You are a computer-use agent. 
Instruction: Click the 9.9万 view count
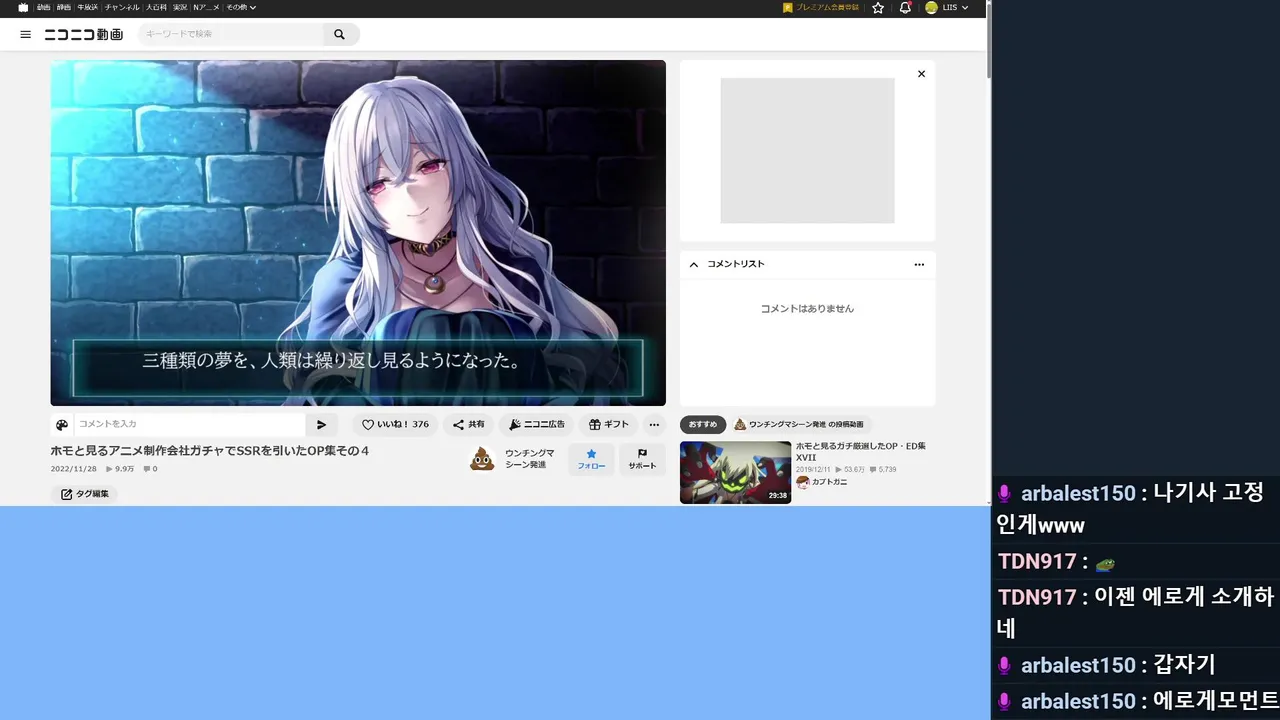click(x=120, y=469)
